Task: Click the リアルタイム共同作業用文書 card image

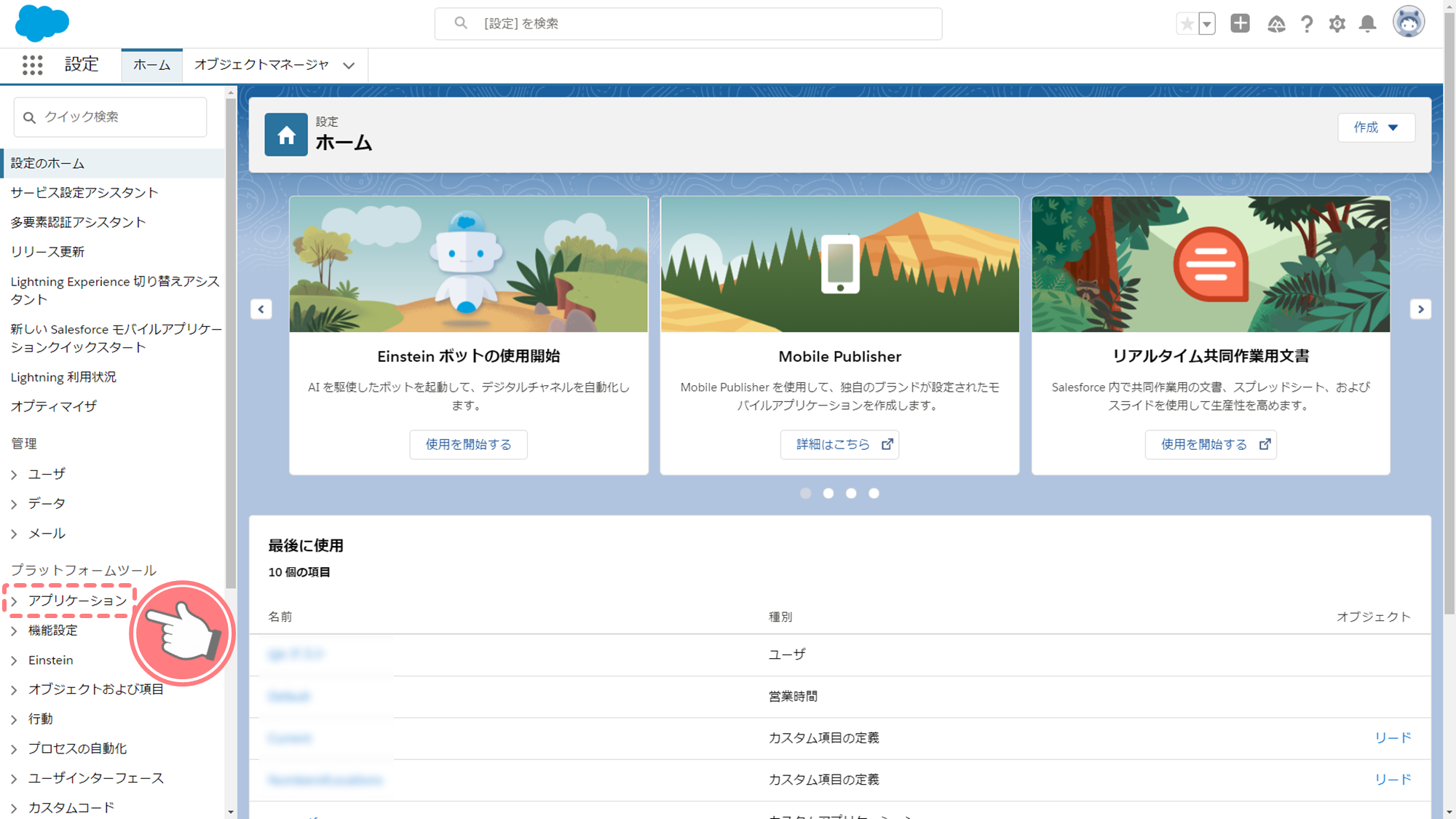Action: pos(1211,264)
